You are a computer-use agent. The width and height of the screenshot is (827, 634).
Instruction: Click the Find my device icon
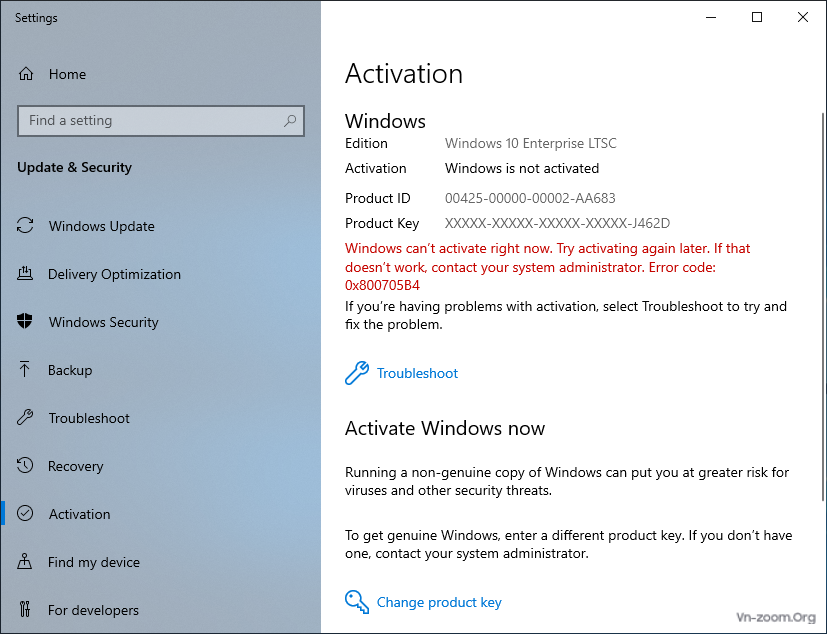(25, 562)
